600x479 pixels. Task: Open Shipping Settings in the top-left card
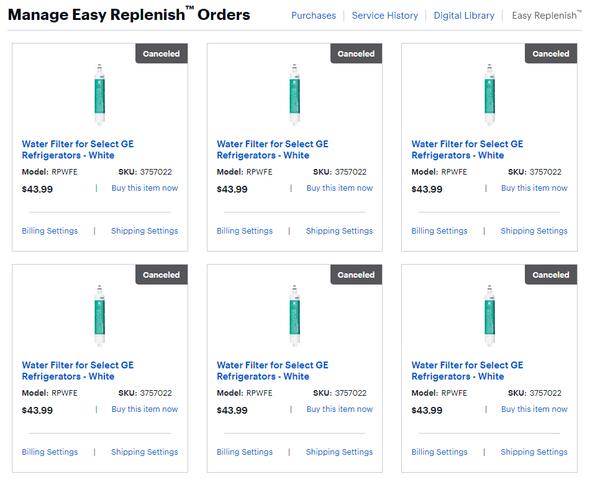pyautogui.click(x=144, y=231)
